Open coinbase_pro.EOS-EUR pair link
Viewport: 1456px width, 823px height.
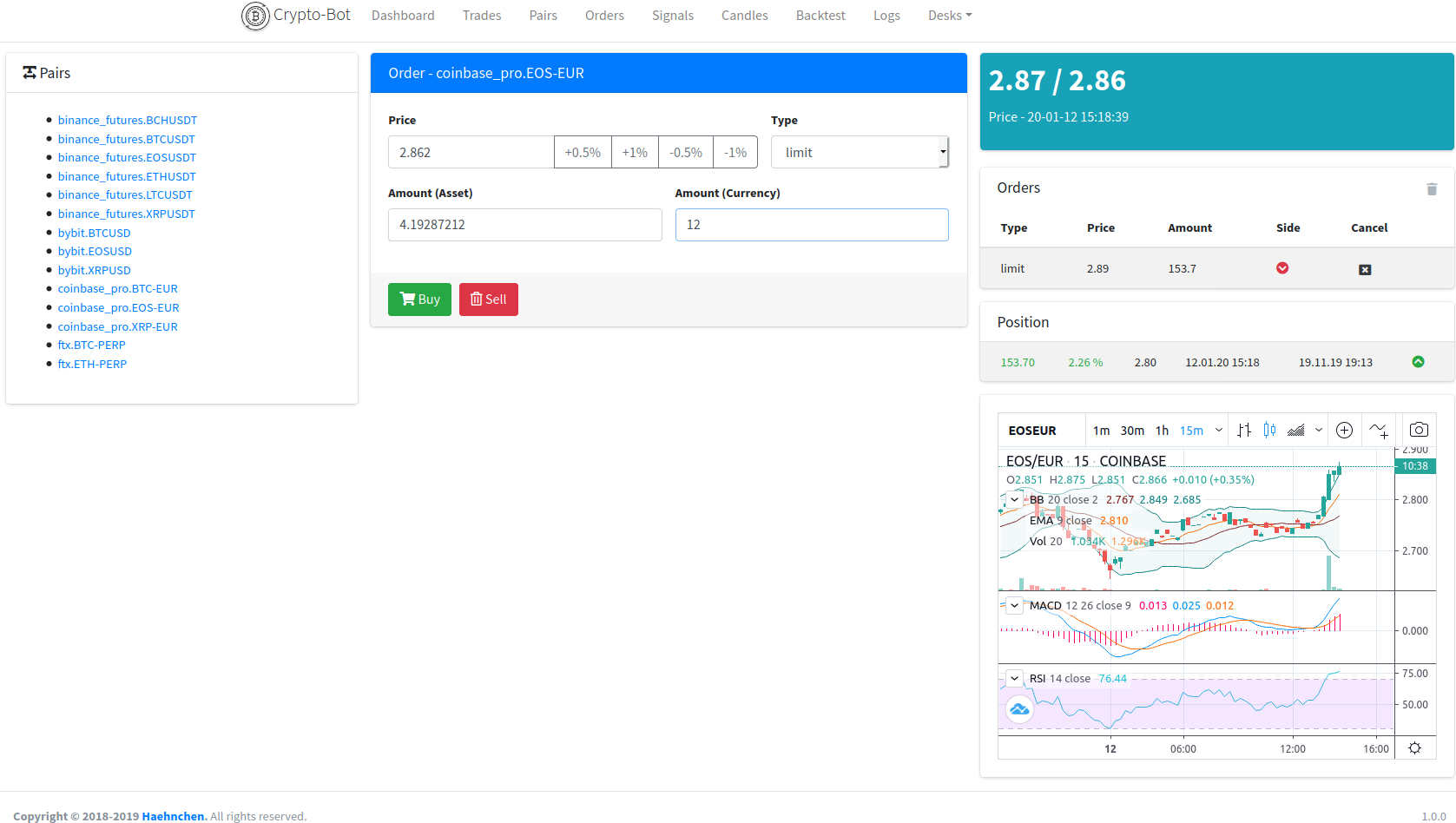click(119, 308)
